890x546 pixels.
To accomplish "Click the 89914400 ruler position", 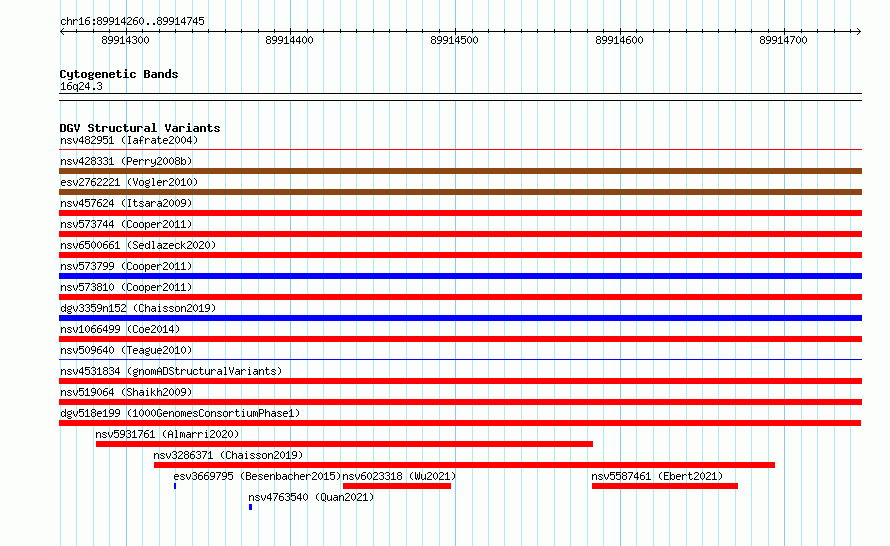I will point(289,40).
